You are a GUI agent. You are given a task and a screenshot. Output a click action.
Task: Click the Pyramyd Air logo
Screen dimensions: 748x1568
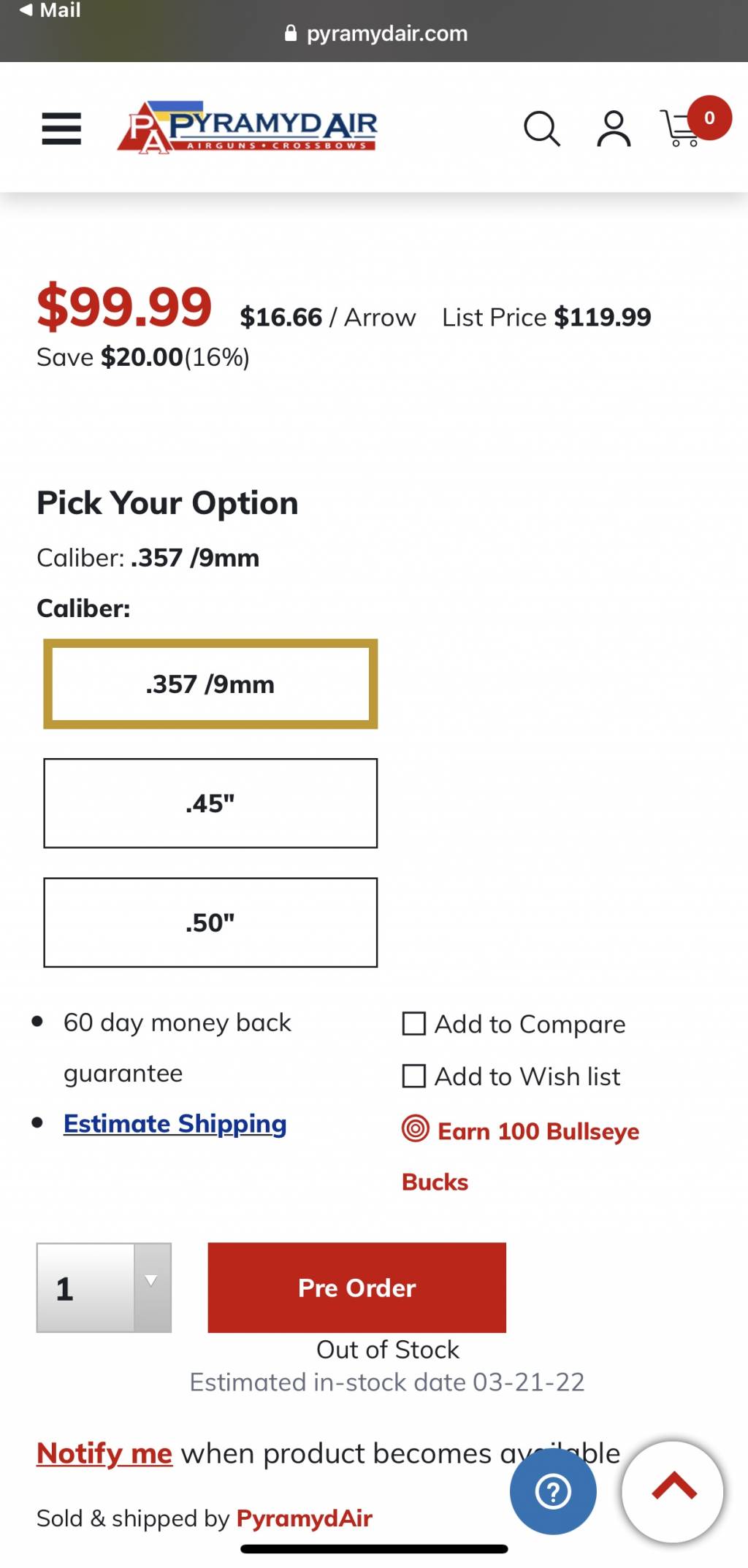pyautogui.click(x=247, y=127)
